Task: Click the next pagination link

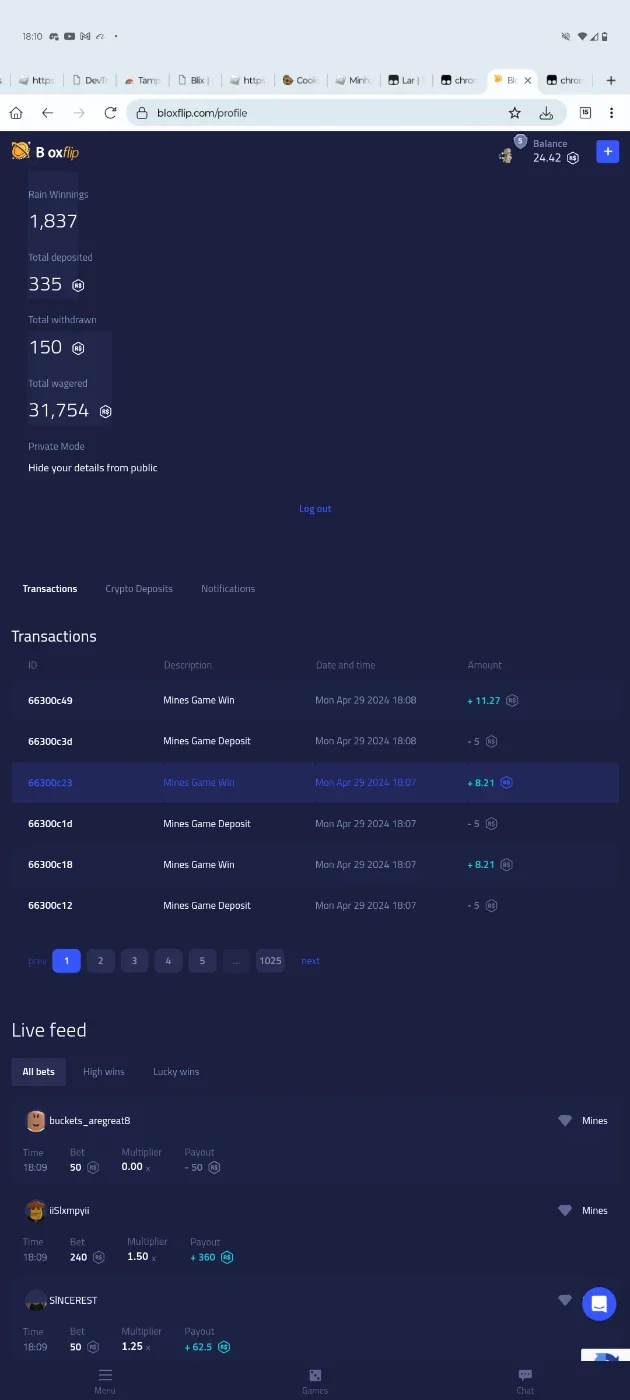Action: tap(311, 961)
